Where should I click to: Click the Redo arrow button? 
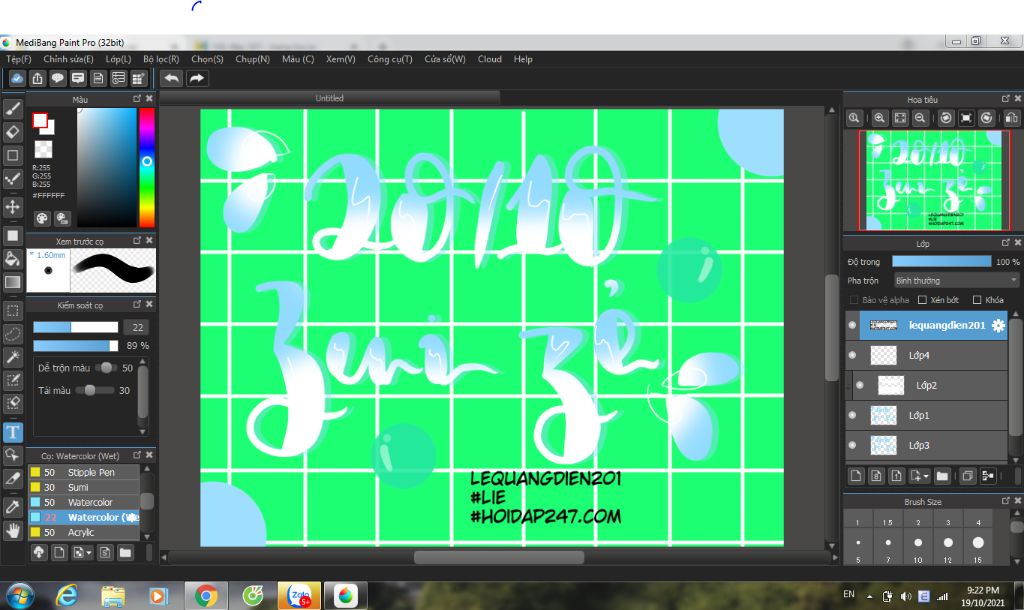[197, 79]
